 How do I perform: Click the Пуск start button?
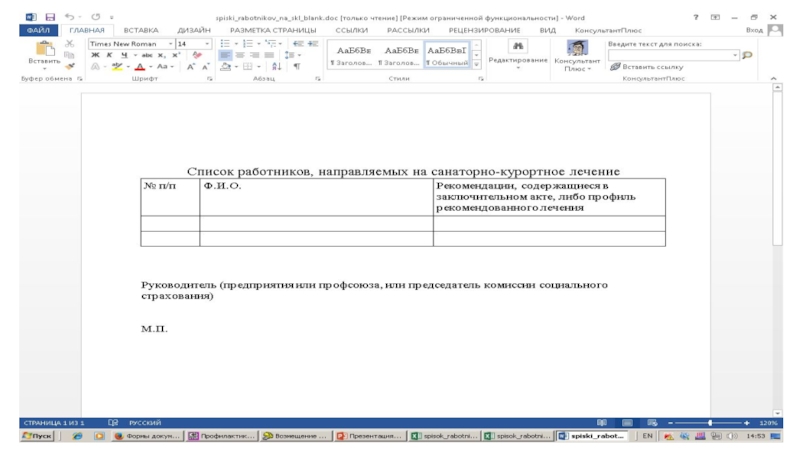pos(36,437)
